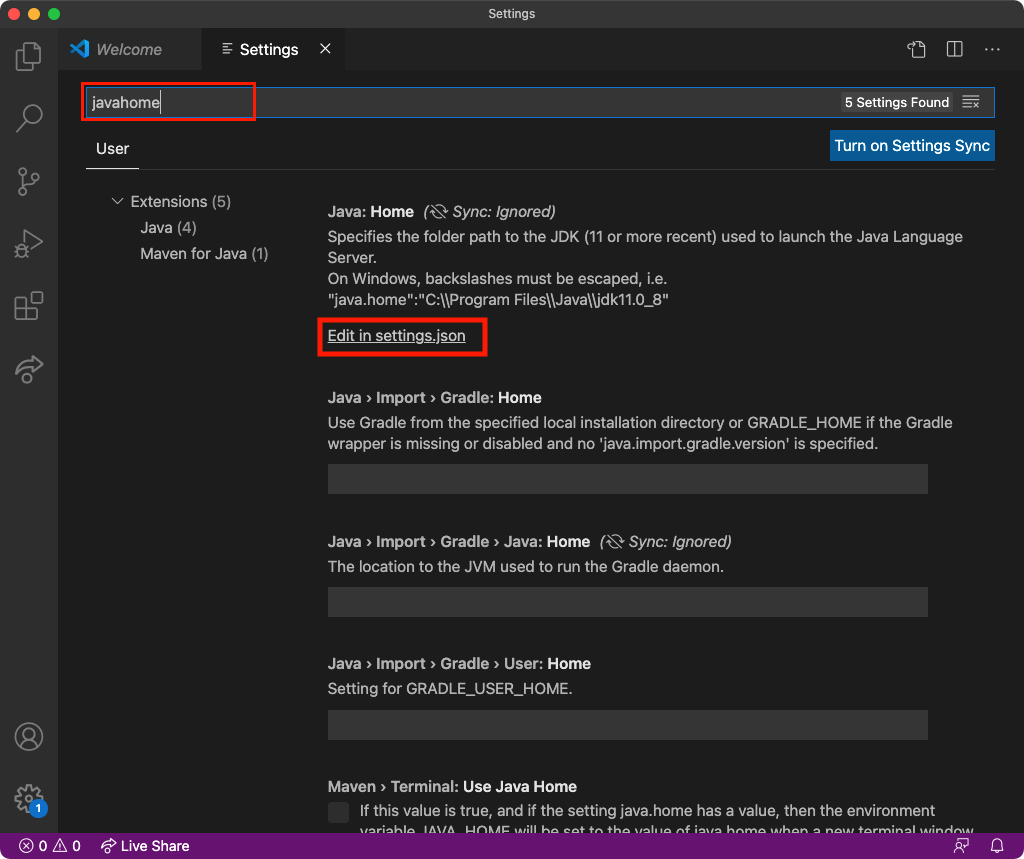Open Source Control view
The width and height of the screenshot is (1024, 859).
click(29, 181)
